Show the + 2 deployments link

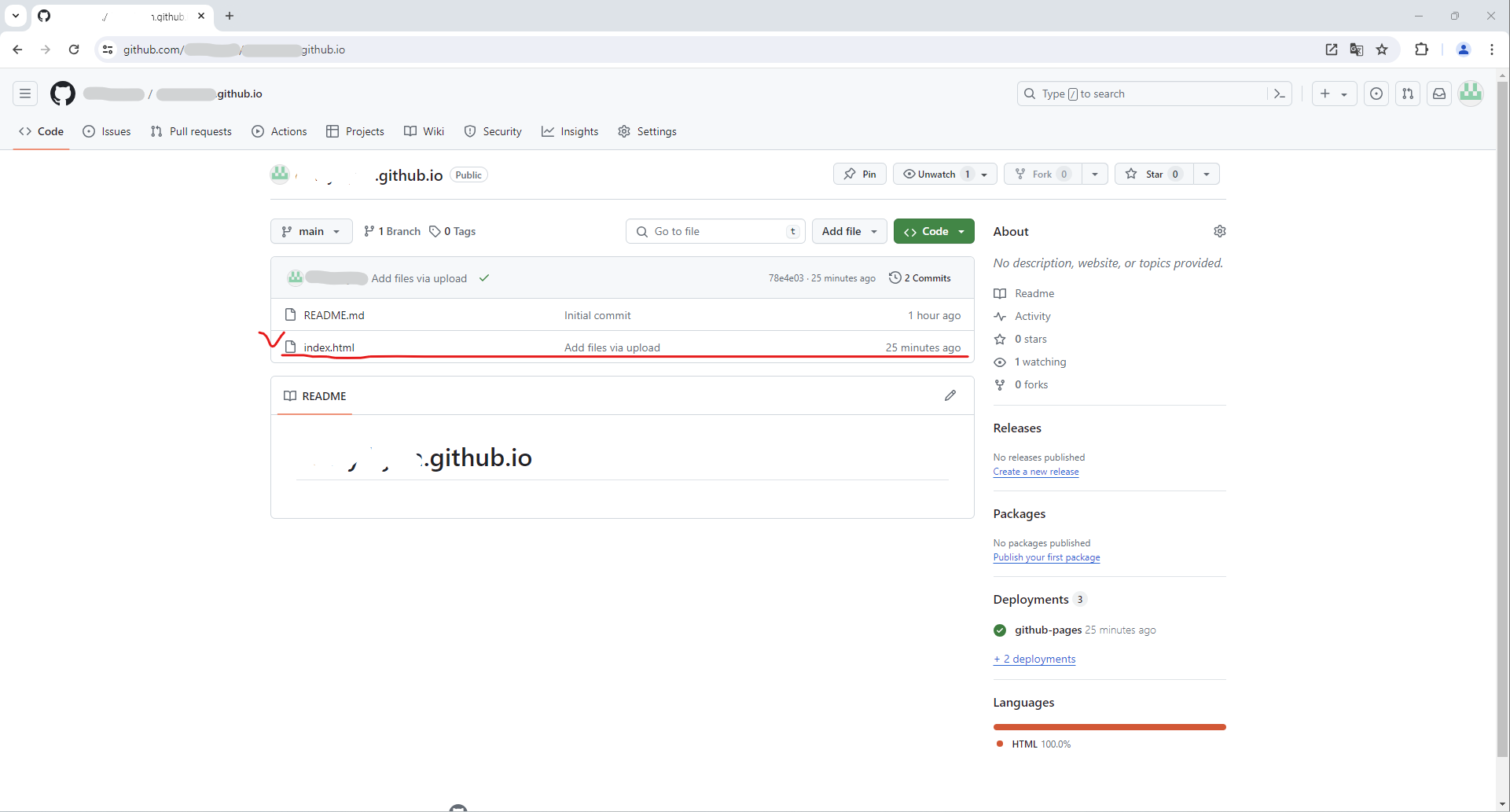[1034, 659]
